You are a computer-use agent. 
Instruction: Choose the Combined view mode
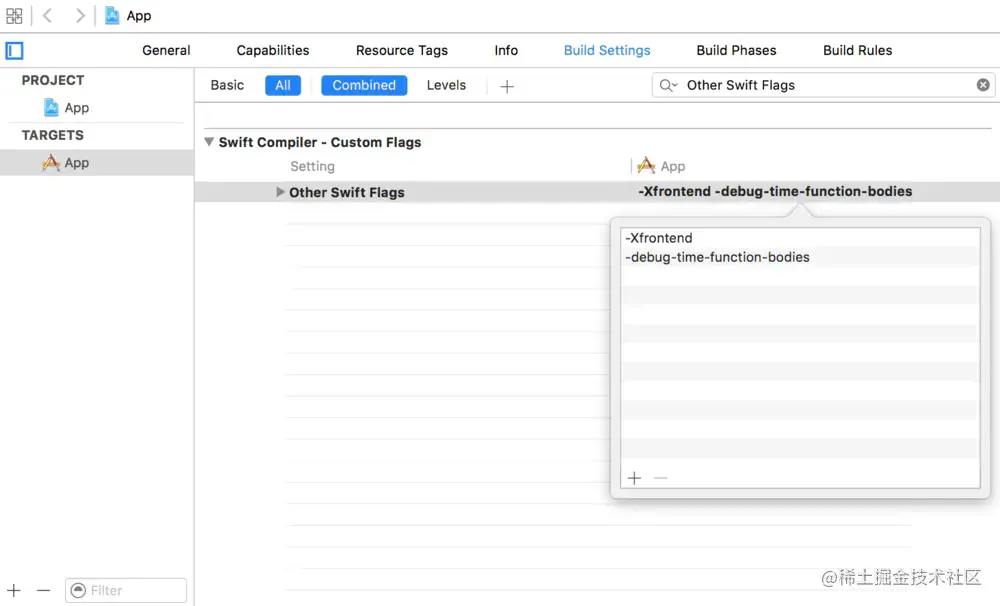(x=364, y=85)
